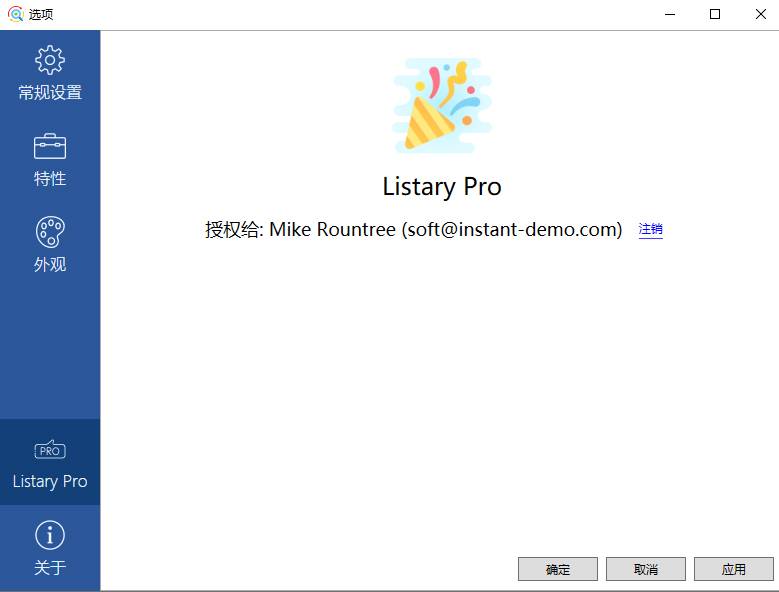Screen dimensions: 779x592
Task: Click the Listary logo in title bar
Action: pos(15,14)
